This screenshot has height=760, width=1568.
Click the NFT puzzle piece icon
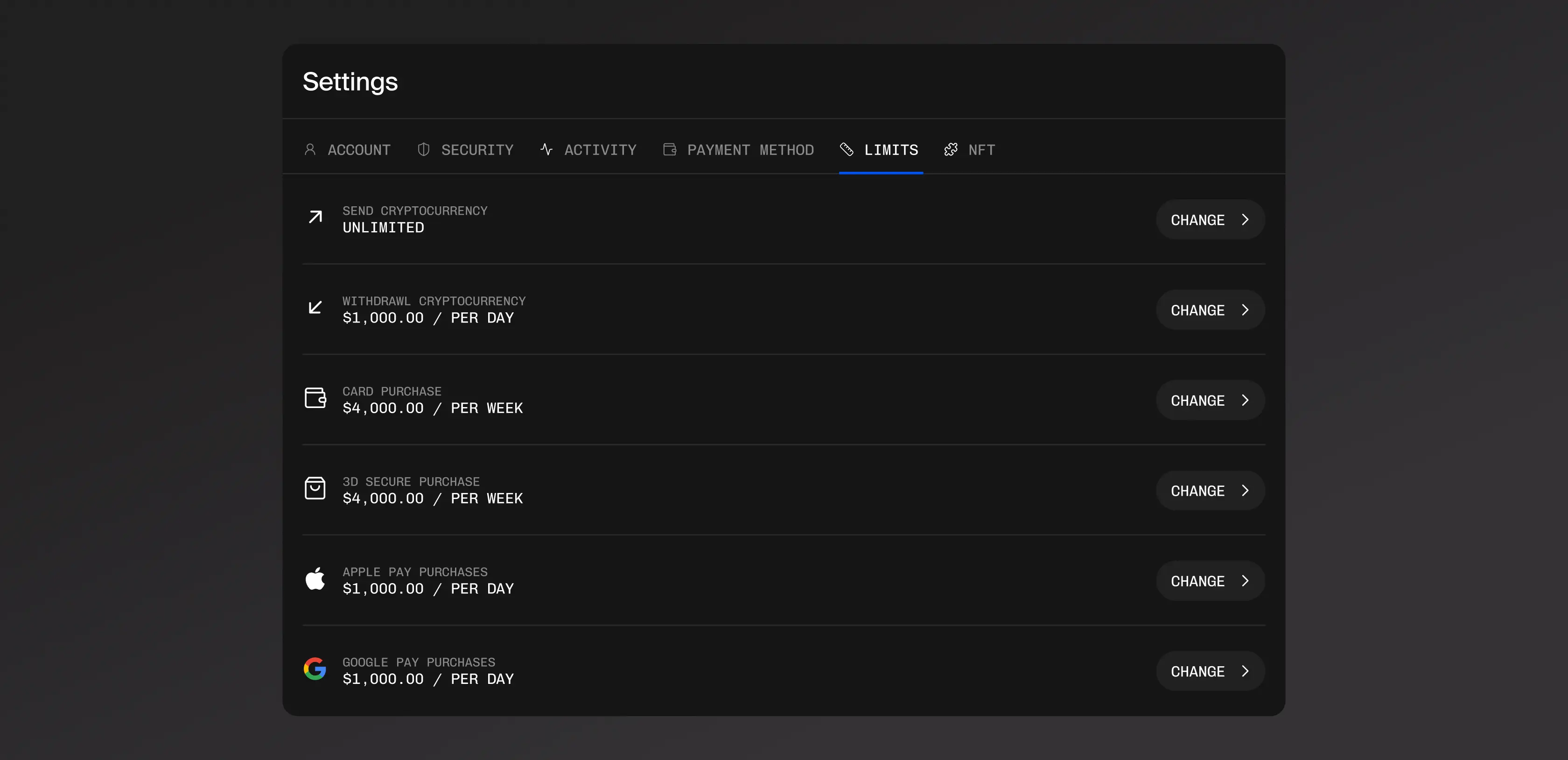951,149
